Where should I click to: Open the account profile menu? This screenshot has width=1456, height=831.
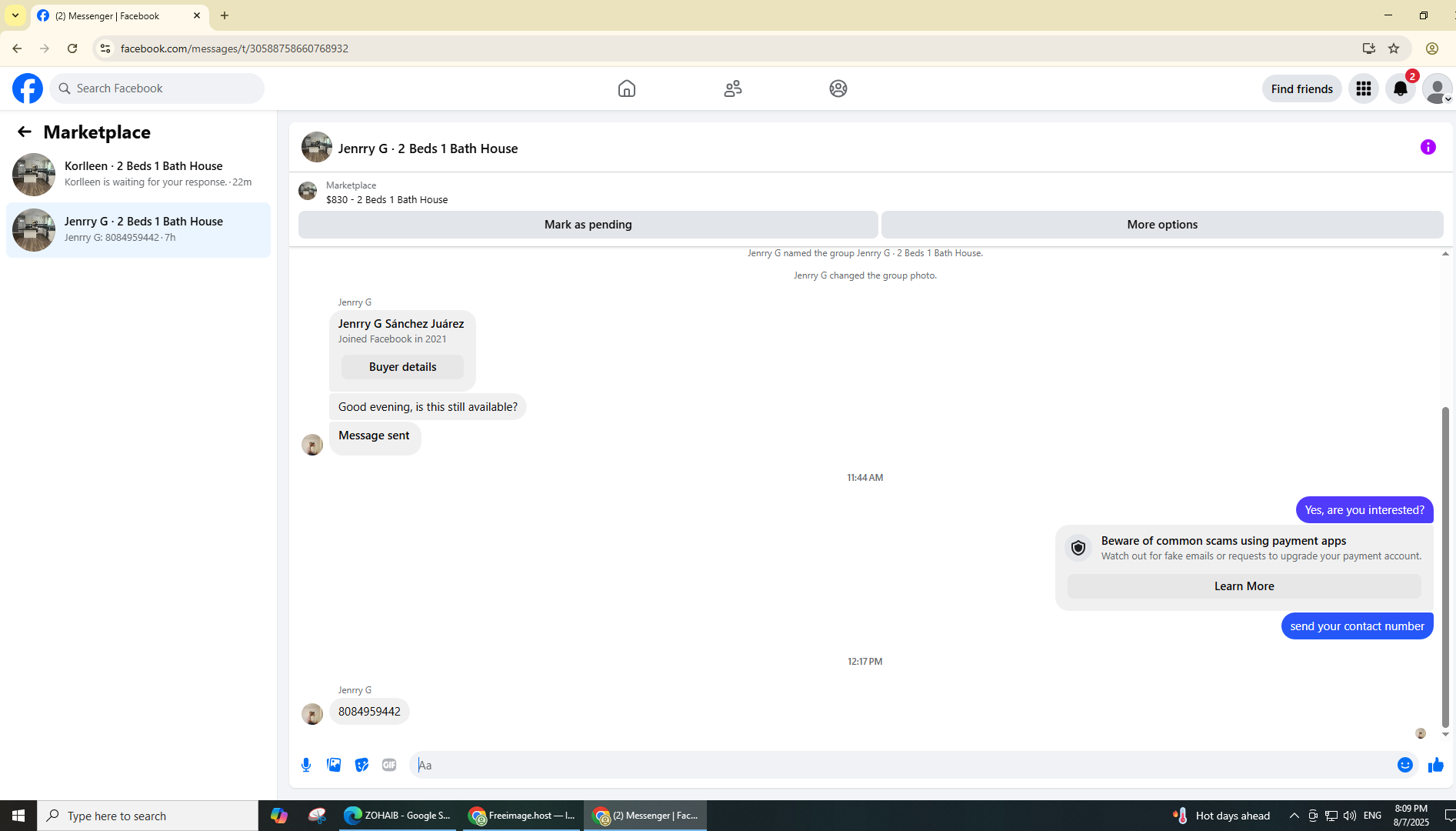pos(1437,88)
